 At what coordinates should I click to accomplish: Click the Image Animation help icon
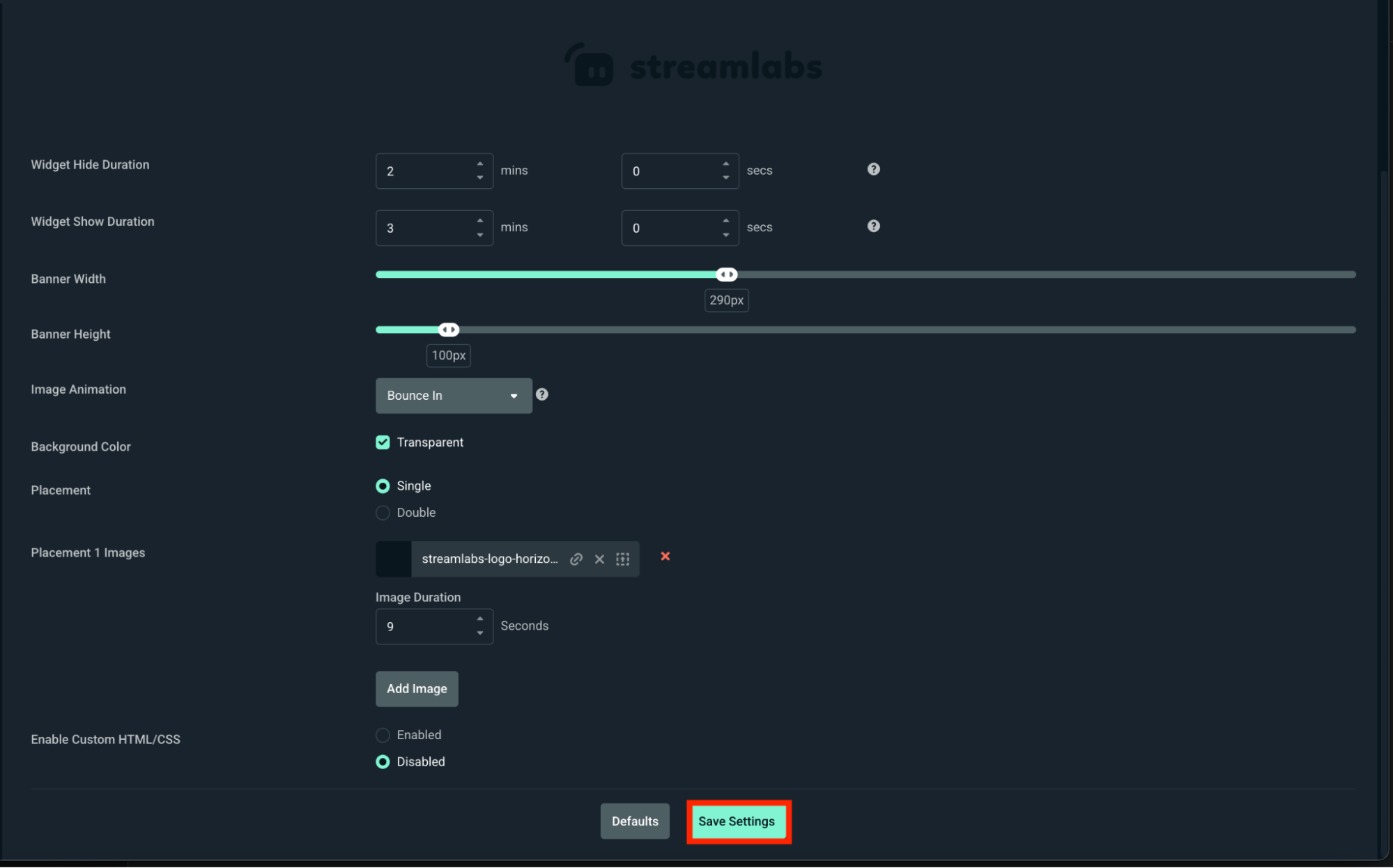coord(541,394)
